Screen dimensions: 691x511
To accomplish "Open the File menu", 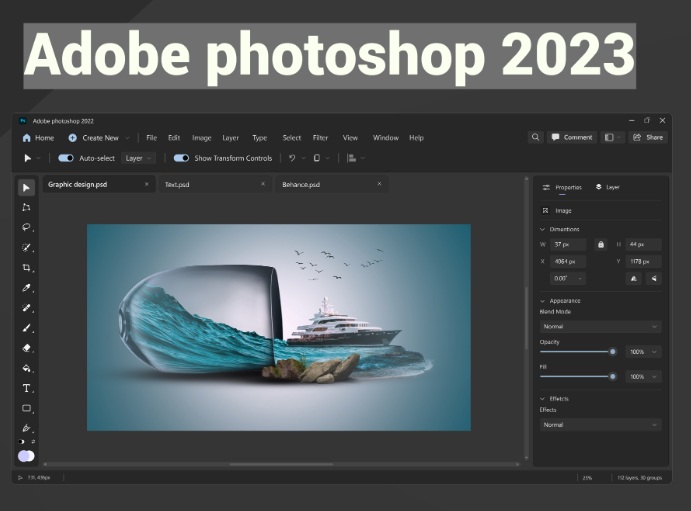I will point(152,138).
